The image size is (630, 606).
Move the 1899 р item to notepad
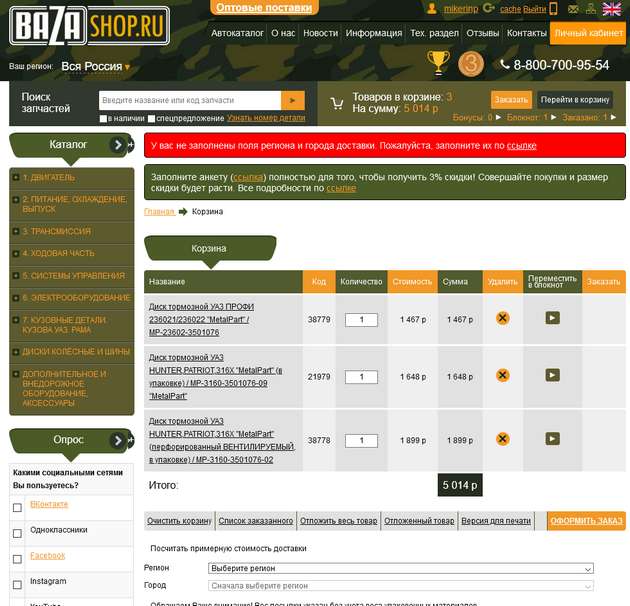point(552,439)
